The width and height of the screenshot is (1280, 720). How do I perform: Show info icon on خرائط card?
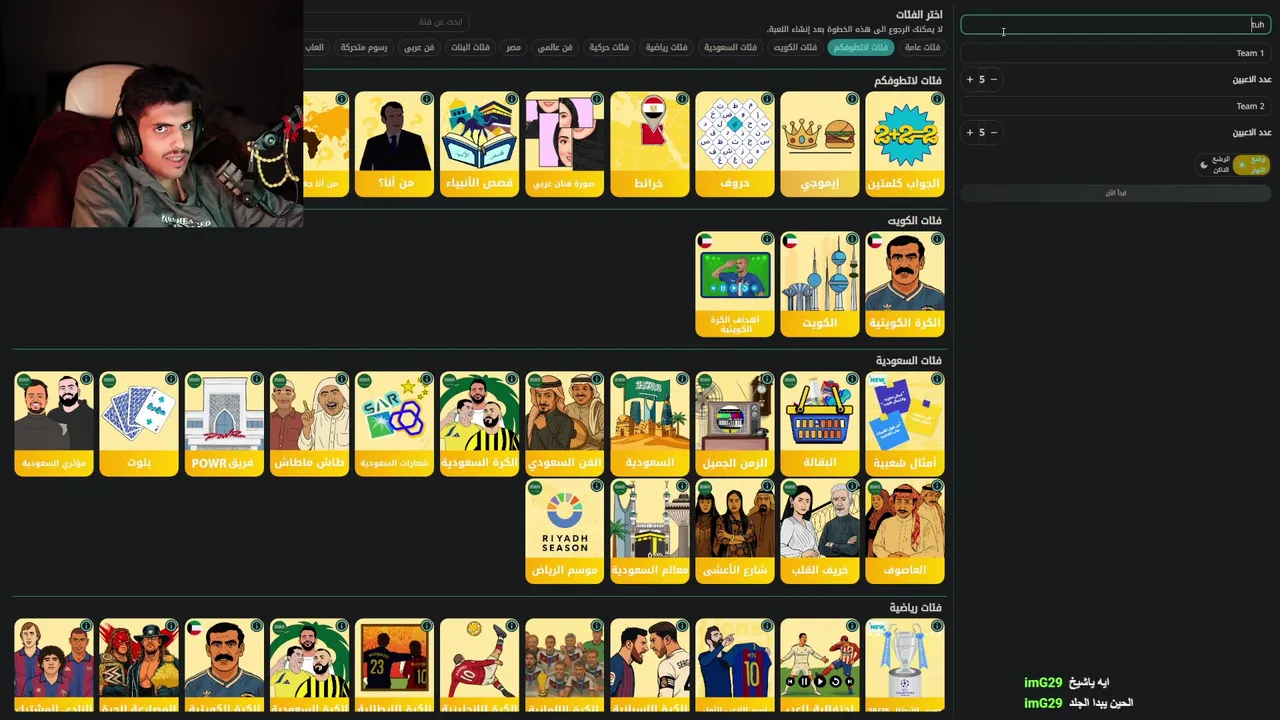click(x=682, y=99)
